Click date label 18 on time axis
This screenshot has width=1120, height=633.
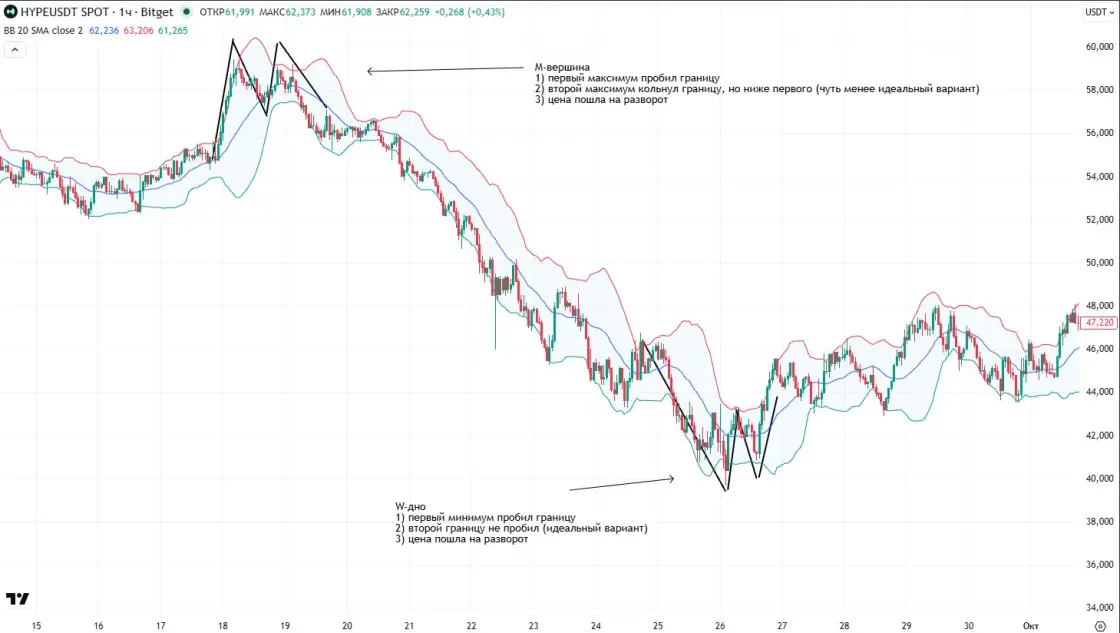click(223, 626)
